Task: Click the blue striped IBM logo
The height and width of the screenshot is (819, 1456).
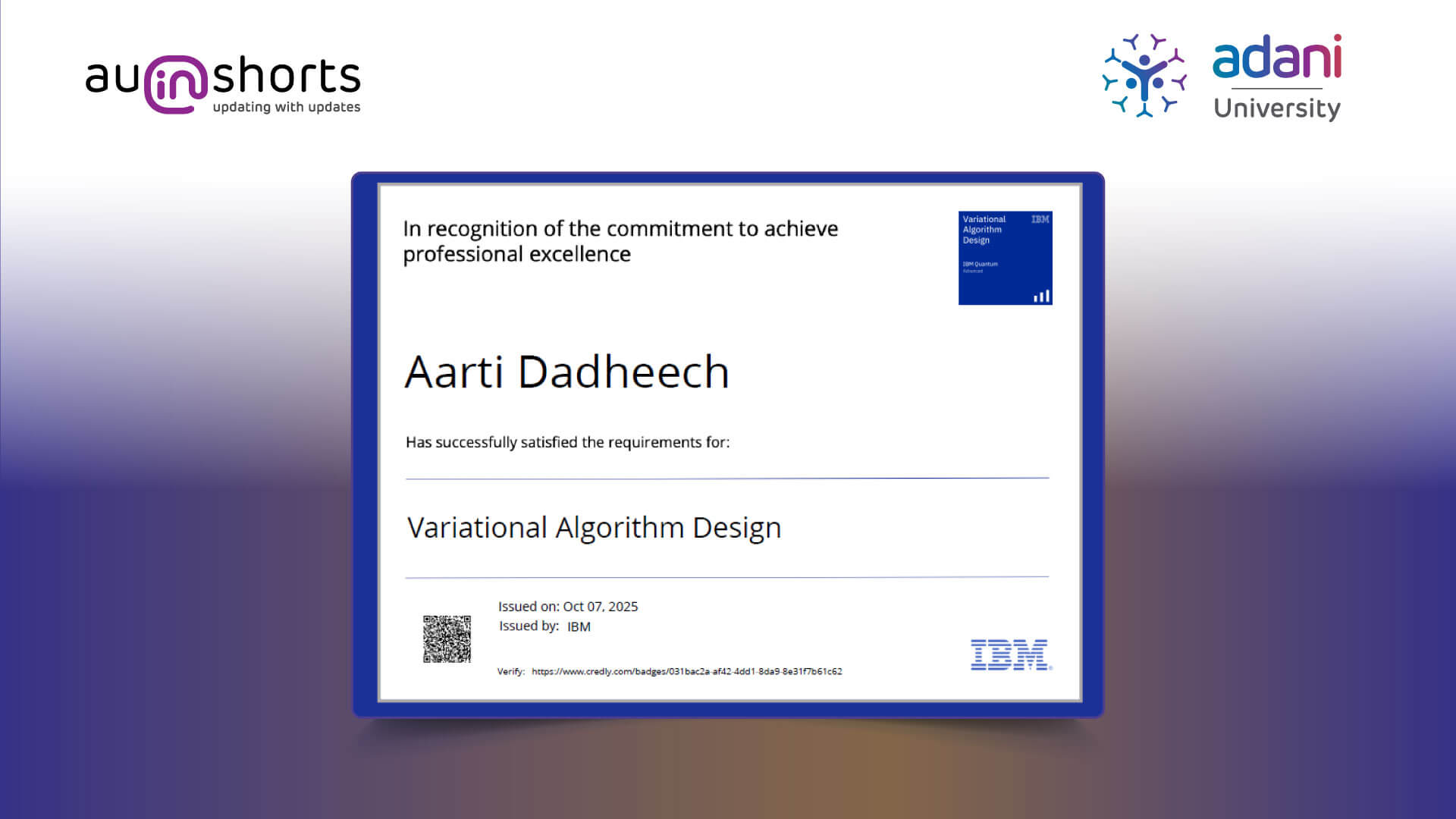Action: [x=1010, y=654]
